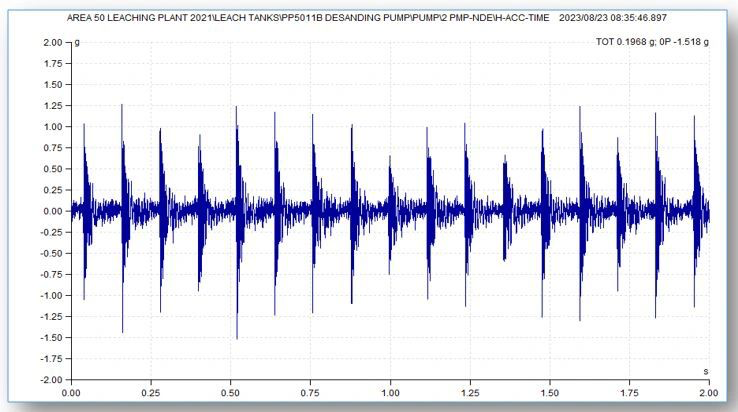Click the y-axis label 0.00
The image size is (738, 412).
click(x=53, y=211)
